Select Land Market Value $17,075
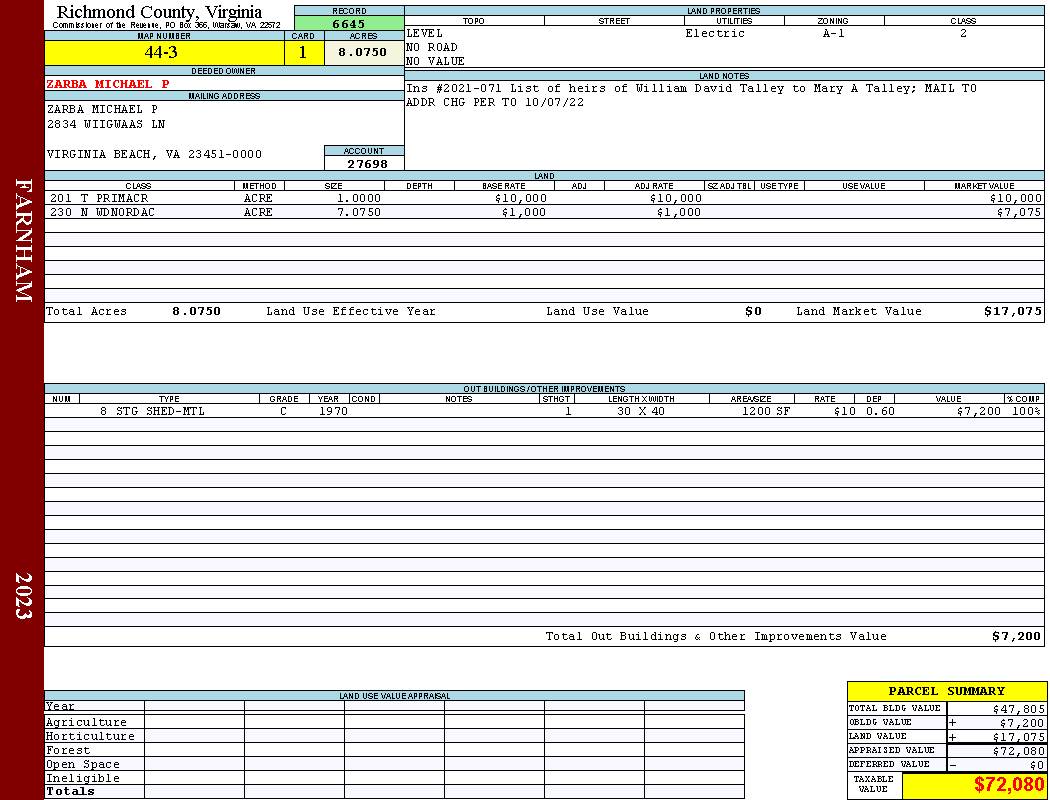1050x800 pixels. 1013,311
